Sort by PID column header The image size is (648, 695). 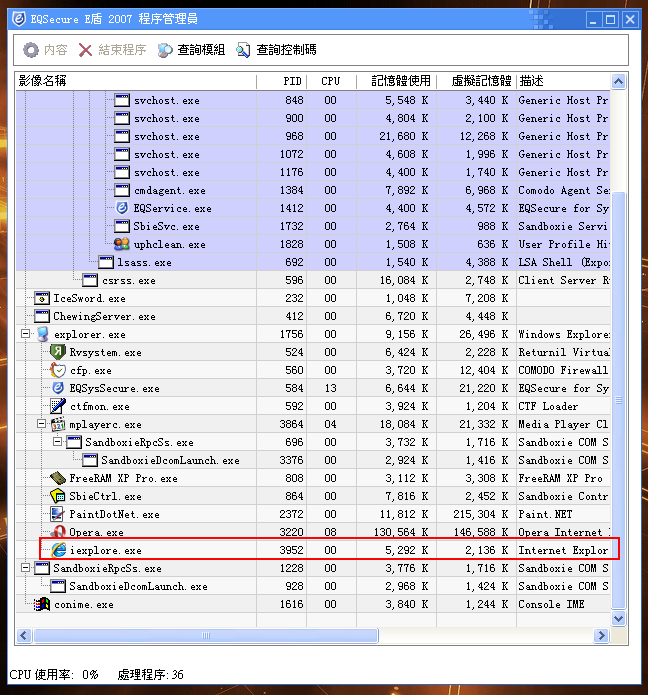point(281,81)
